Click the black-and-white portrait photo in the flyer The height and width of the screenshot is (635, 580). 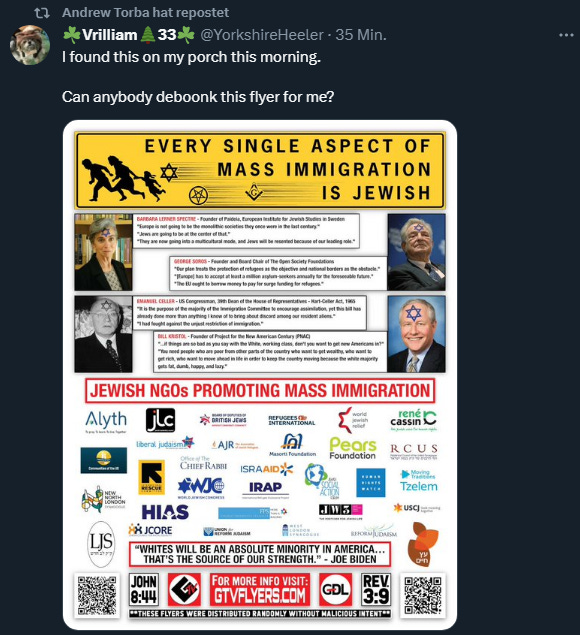click(103, 334)
